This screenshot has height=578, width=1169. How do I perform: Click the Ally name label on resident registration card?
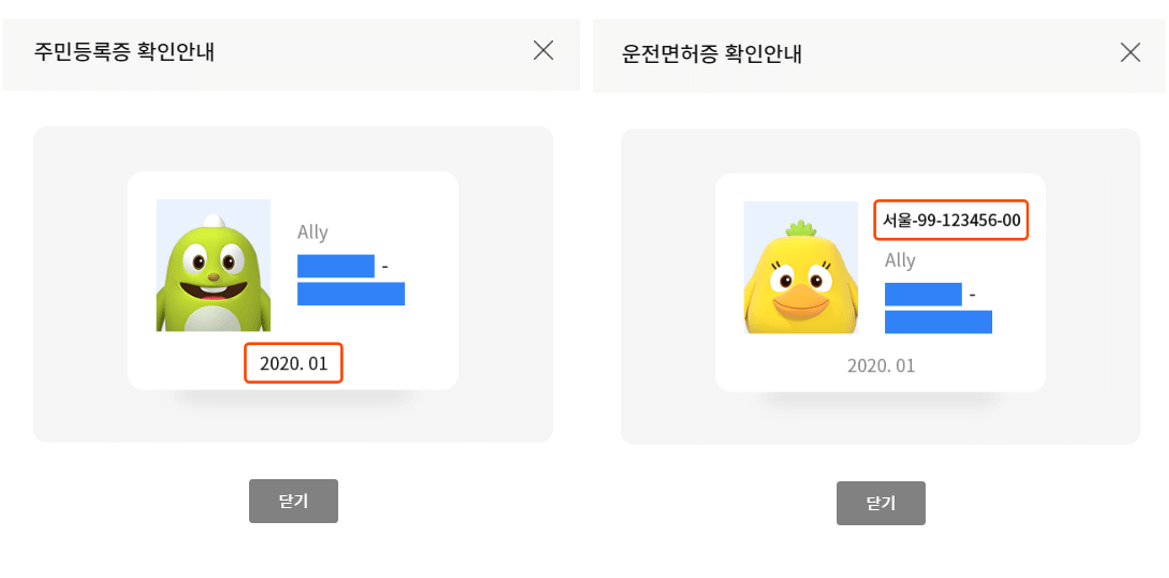(313, 232)
